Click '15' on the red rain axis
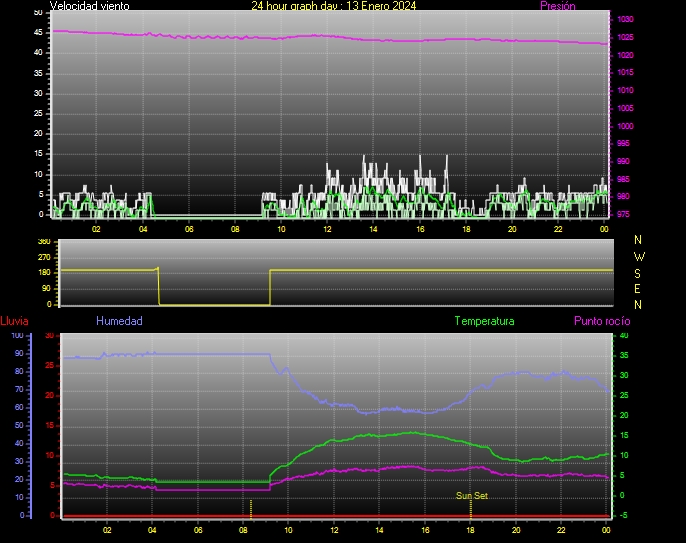 tap(49, 425)
